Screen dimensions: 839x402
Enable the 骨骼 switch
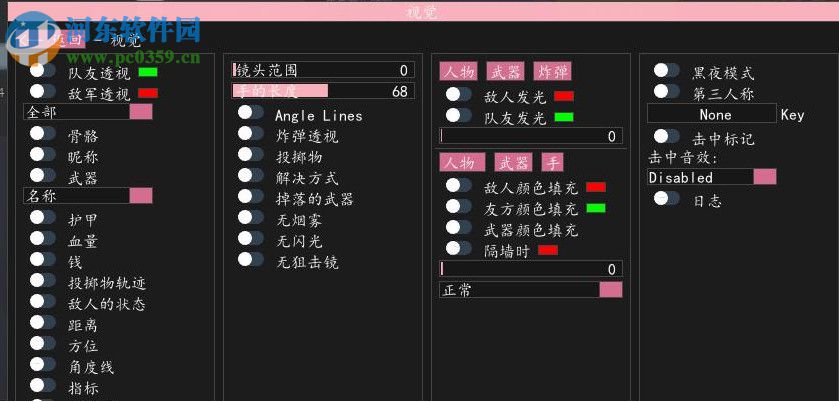pos(43,133)
